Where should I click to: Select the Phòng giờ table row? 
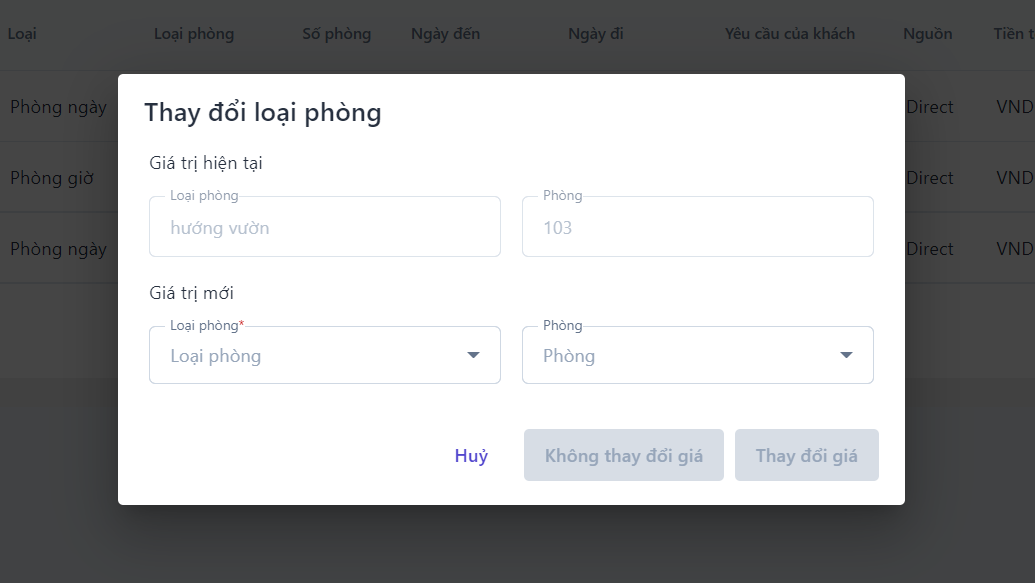(52, 178)
